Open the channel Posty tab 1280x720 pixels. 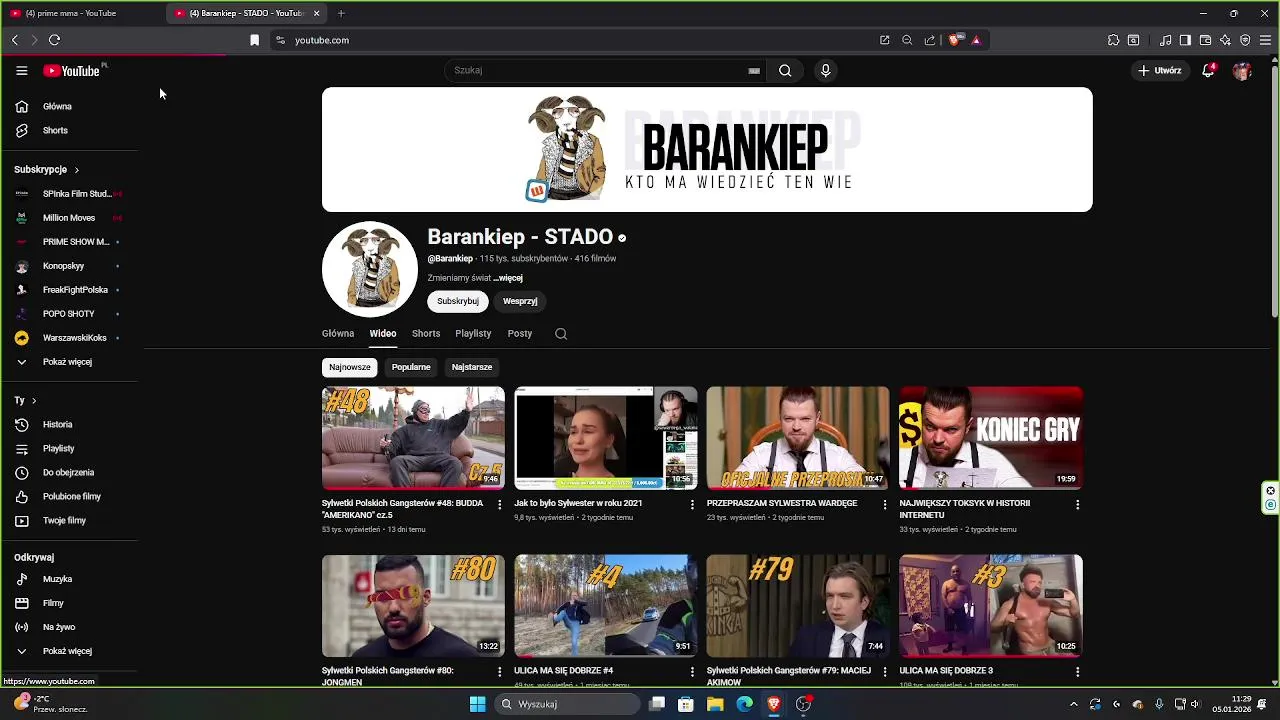tap(520, 334)
